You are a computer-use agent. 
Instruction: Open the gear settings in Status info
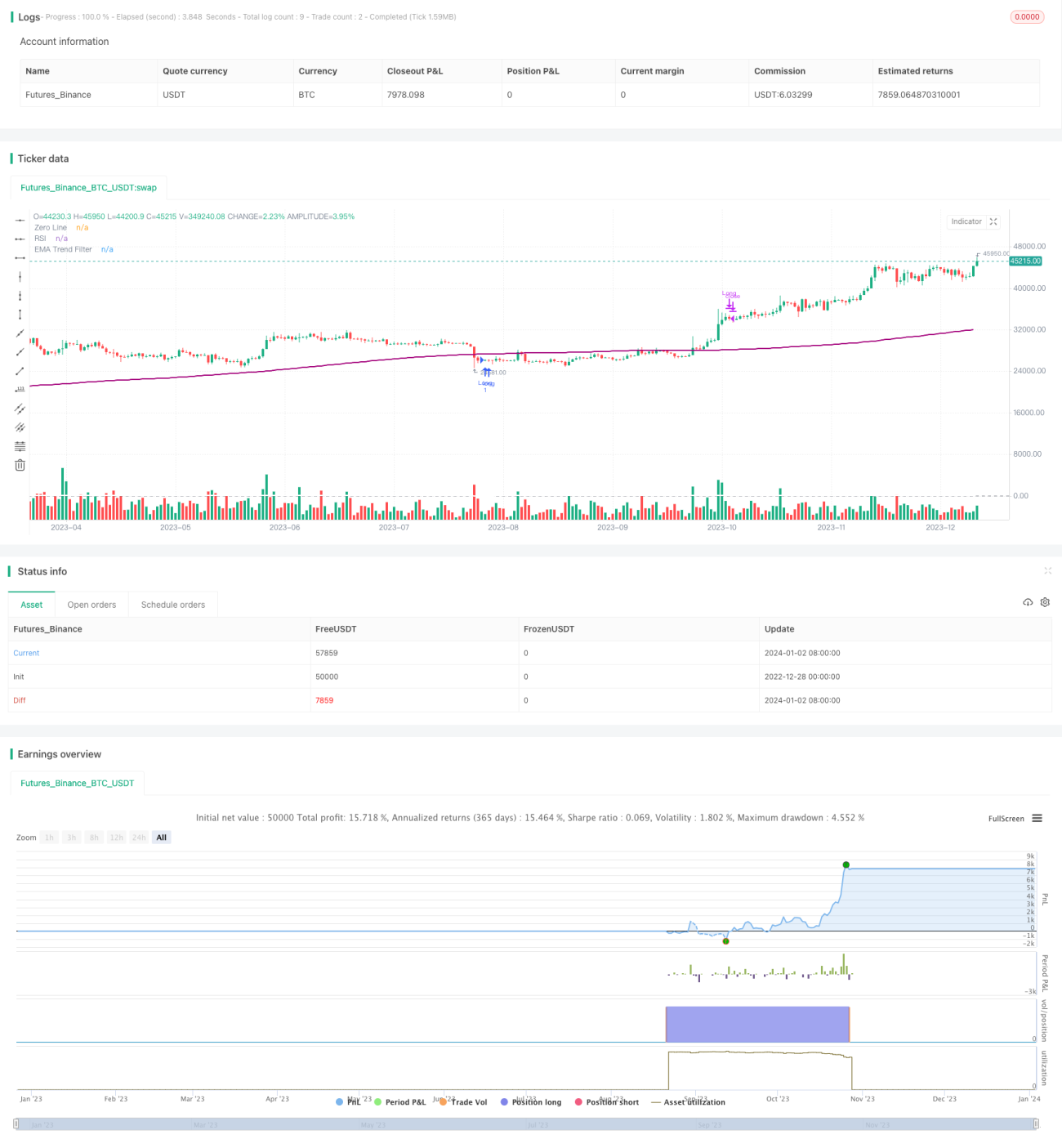[1045, 602]
